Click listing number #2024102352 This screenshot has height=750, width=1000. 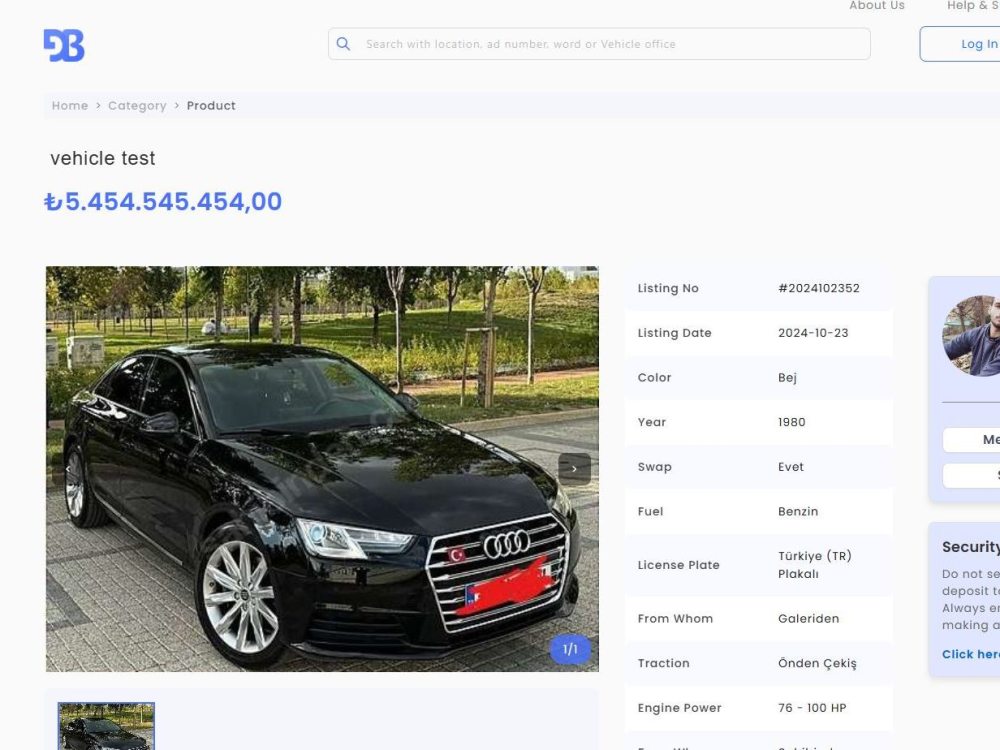point(819,288)
